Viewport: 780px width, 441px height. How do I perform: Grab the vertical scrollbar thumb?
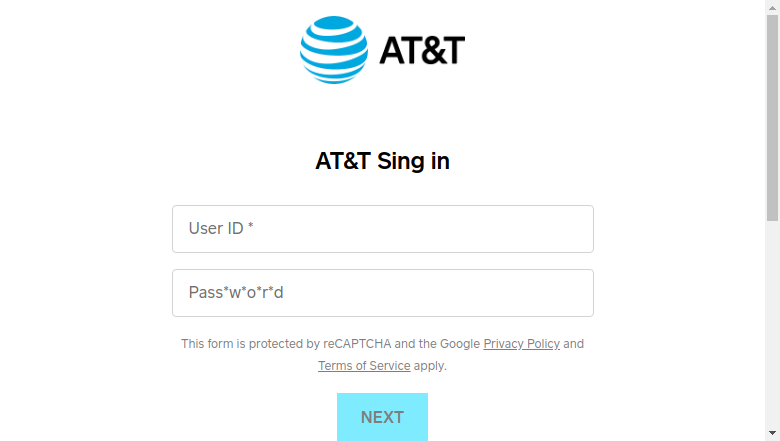click(x=772, y=118)
